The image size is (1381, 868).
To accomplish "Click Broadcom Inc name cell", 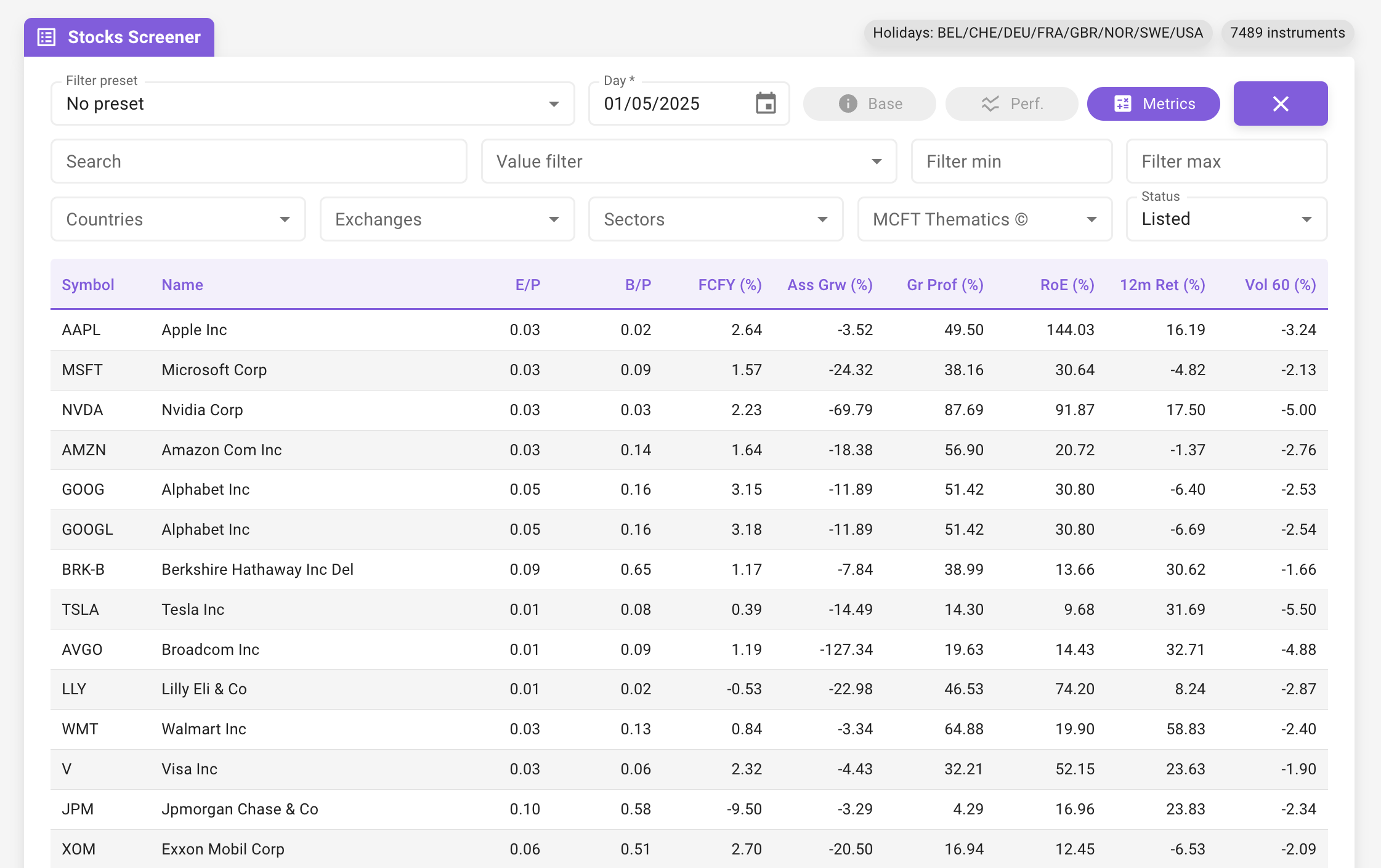I will [x=211, y=649].
